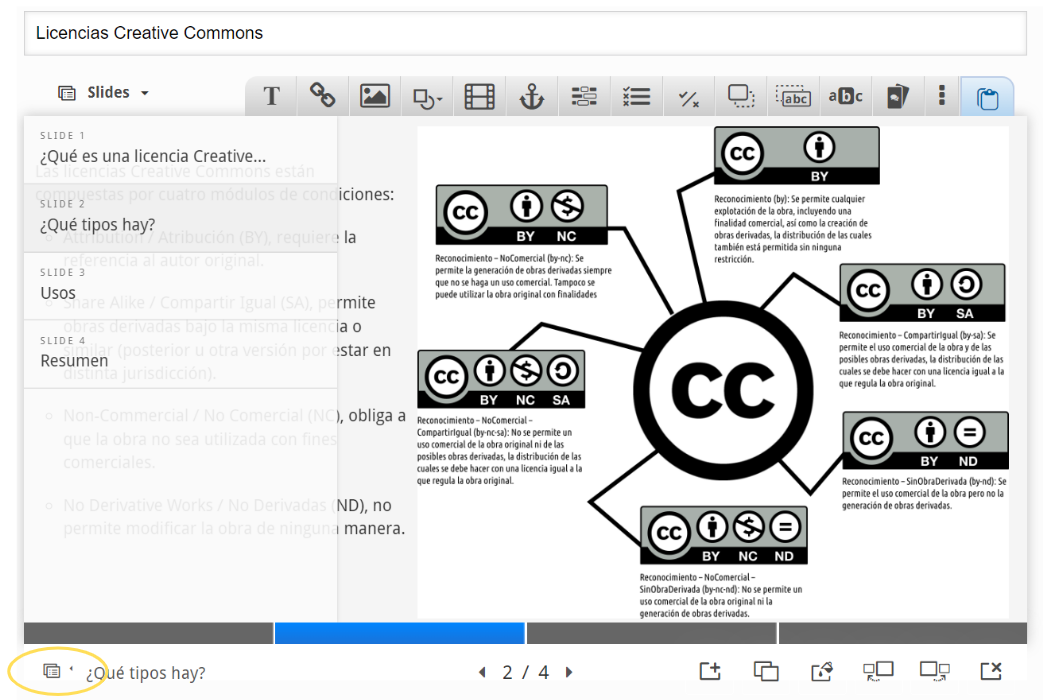Screen dimensions: 1056x700
Task: Click the 'Non-Commercial / No Comercial (NC)' bullet text
Action: pyautogui.click(x=234, y=439)
